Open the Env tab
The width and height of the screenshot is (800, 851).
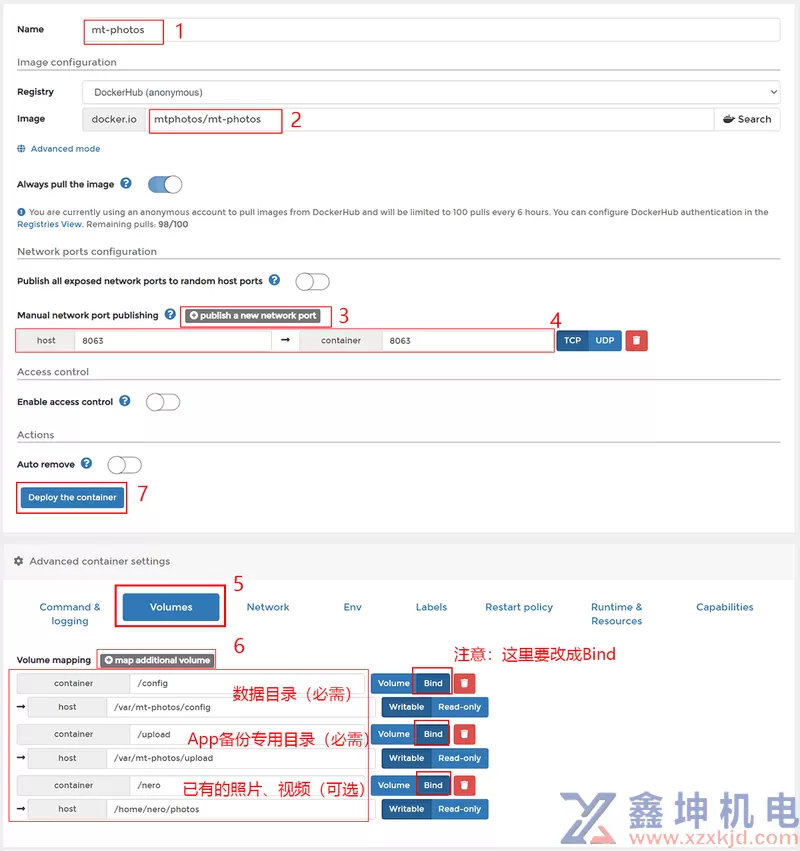(352, 607)
